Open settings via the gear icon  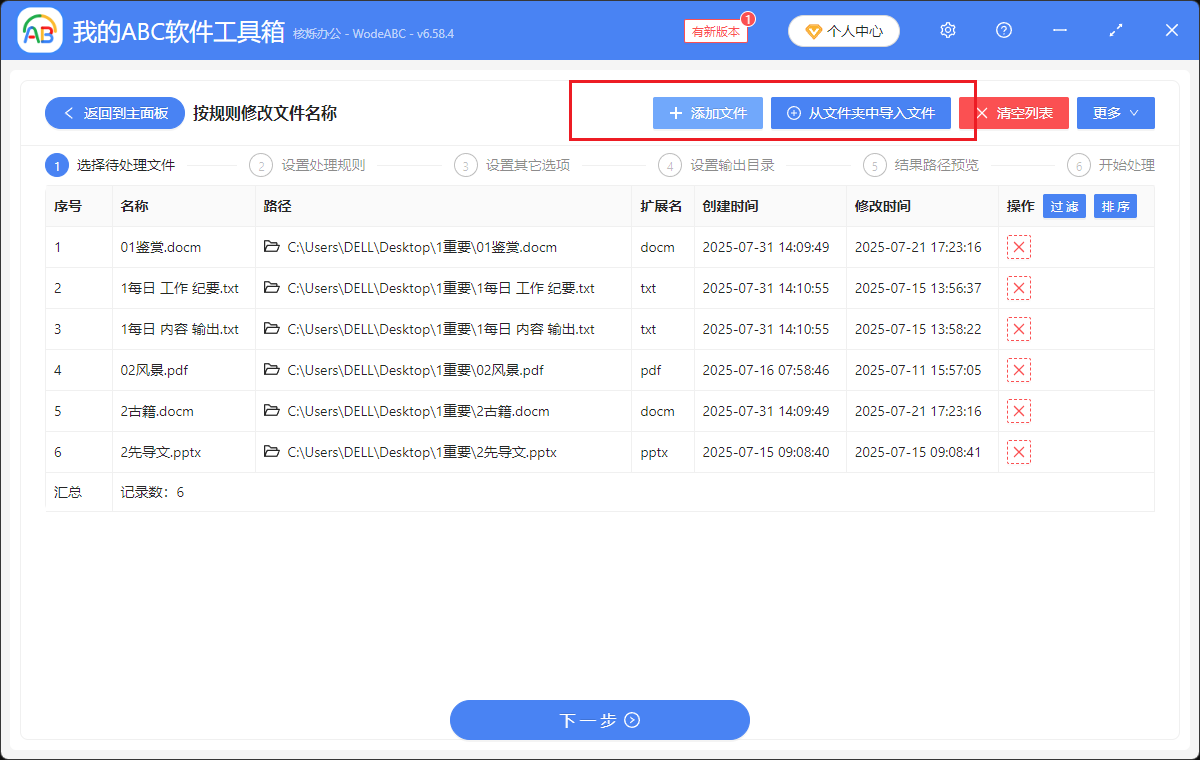point(947,30)
